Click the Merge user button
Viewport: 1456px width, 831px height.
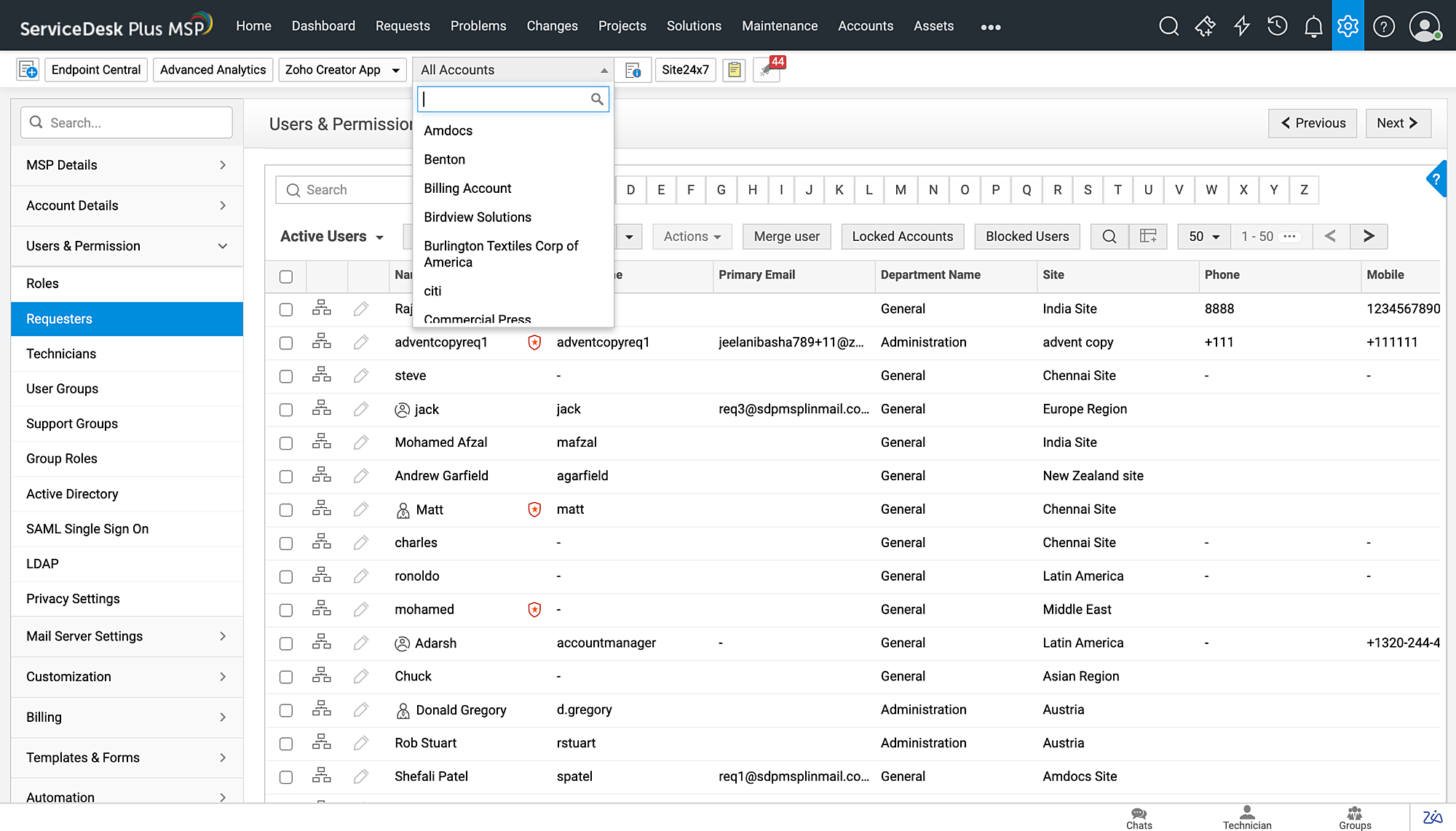coord(786,236)
